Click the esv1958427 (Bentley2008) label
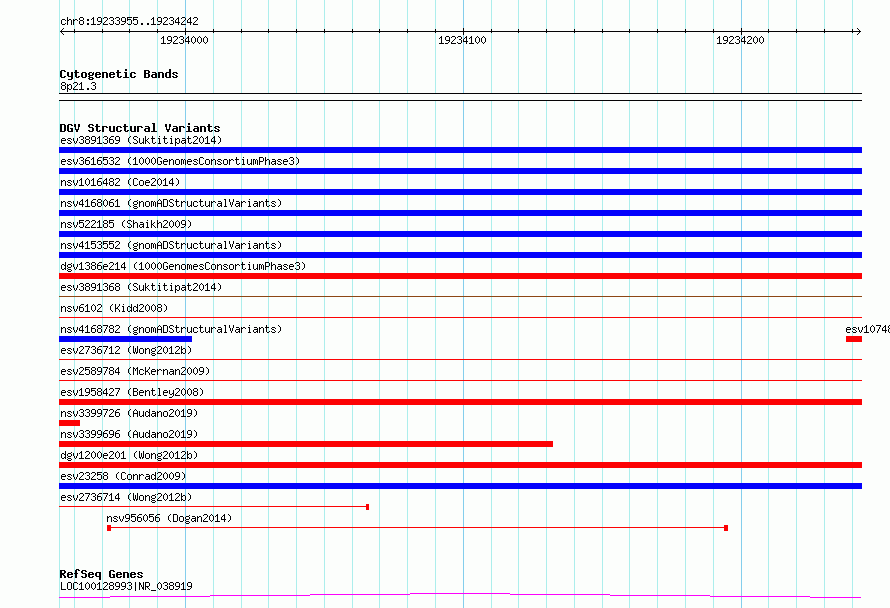 point(132,392)
